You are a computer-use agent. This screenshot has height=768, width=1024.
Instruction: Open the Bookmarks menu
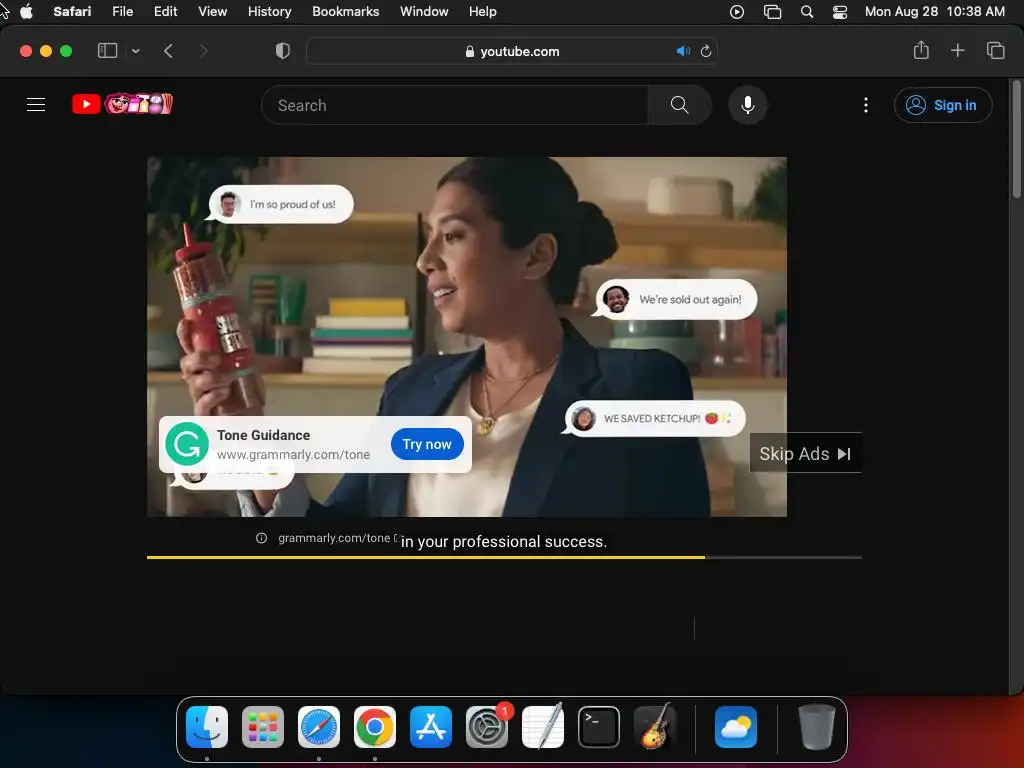(345, 12)
